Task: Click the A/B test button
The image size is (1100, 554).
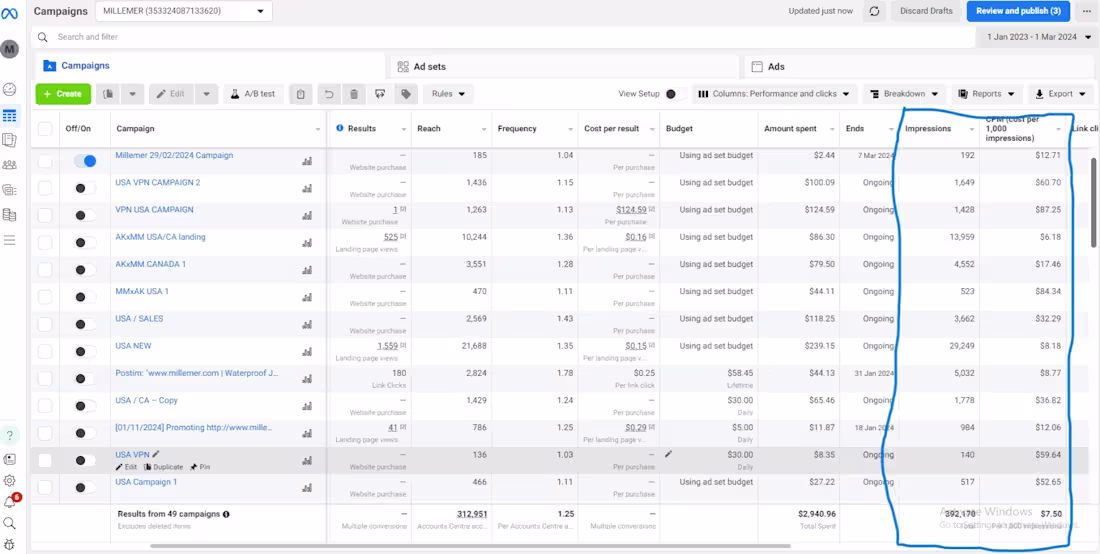Action: point(253,94)
